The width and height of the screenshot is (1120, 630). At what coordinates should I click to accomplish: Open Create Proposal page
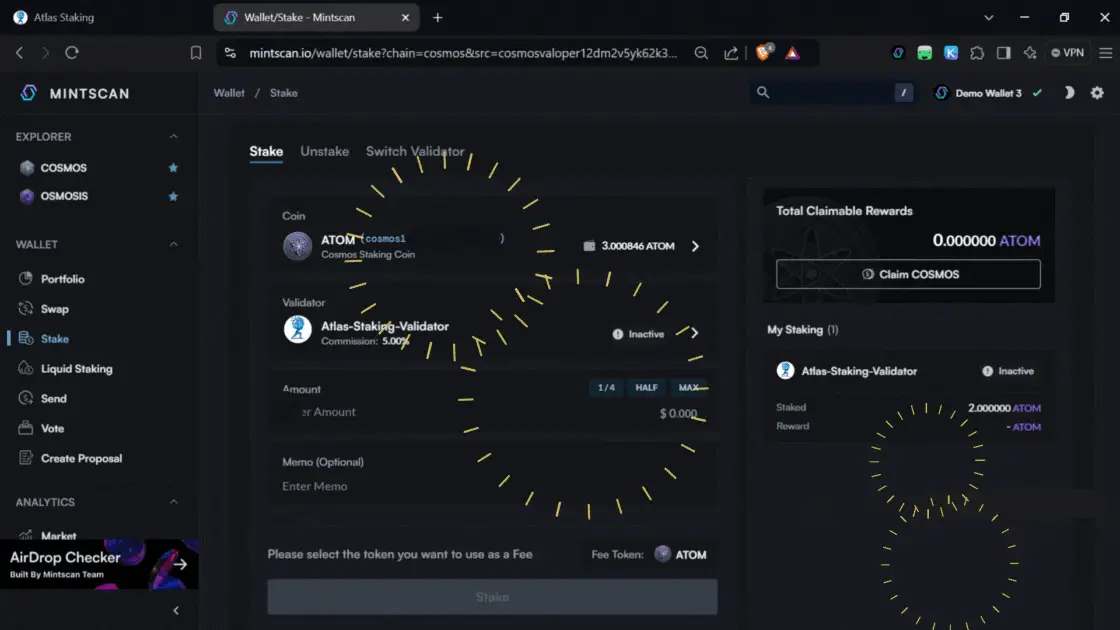point(81,458)
